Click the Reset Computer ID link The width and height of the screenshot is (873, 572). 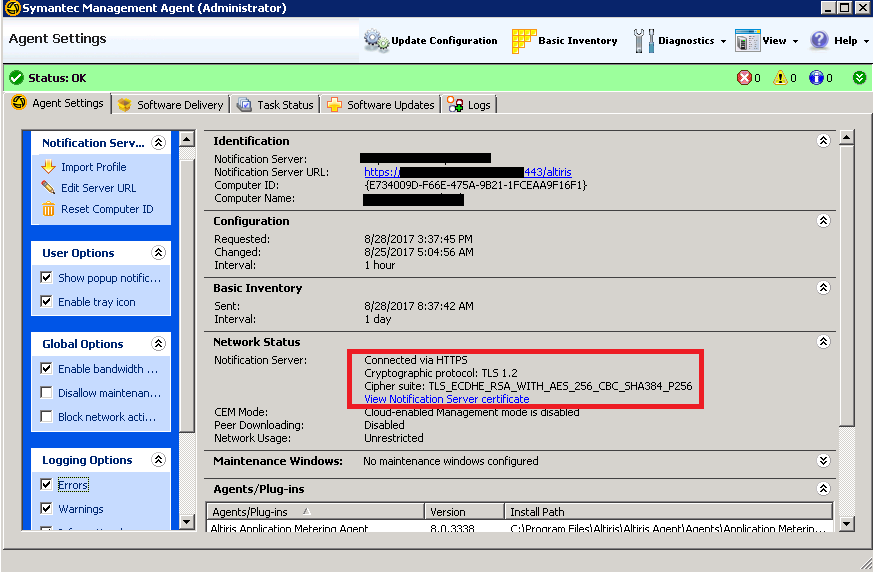point(107,209)
